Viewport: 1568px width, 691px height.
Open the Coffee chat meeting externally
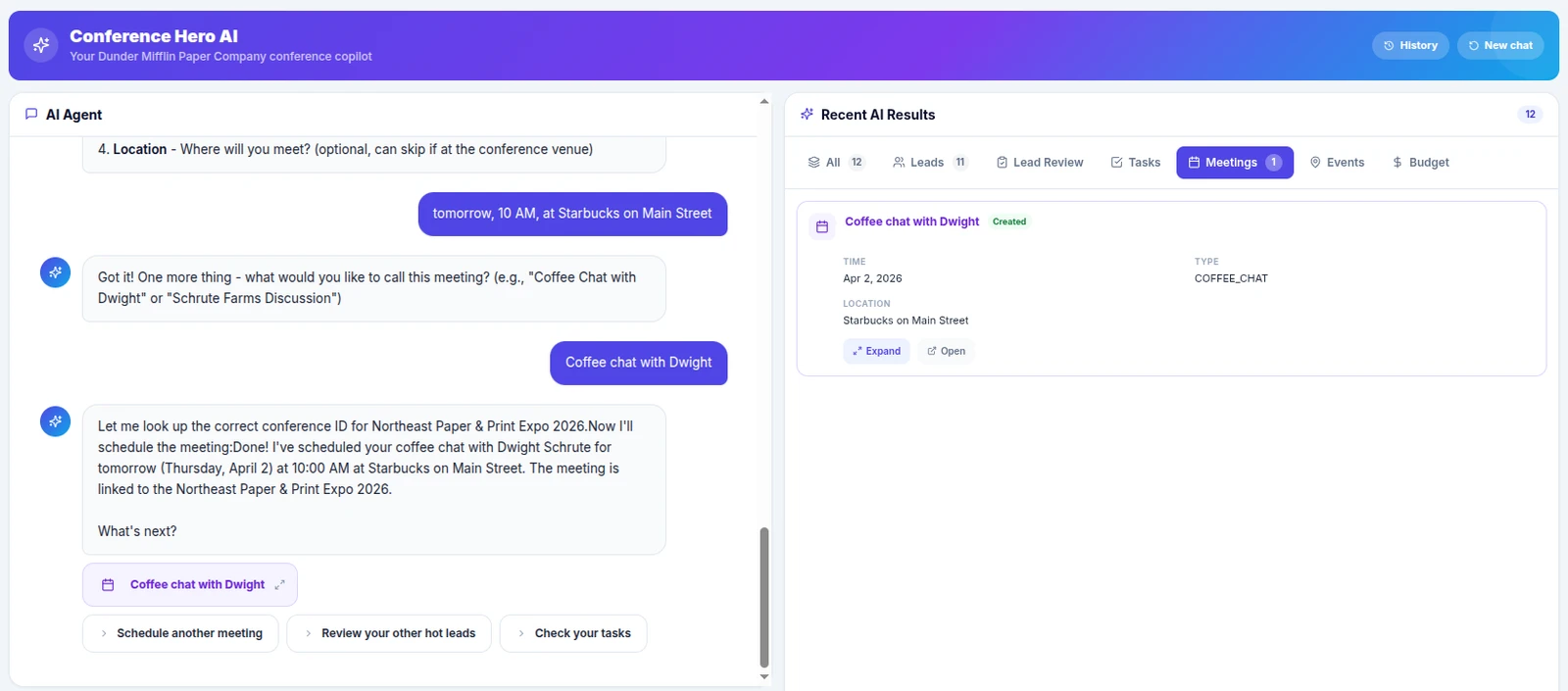946,351
